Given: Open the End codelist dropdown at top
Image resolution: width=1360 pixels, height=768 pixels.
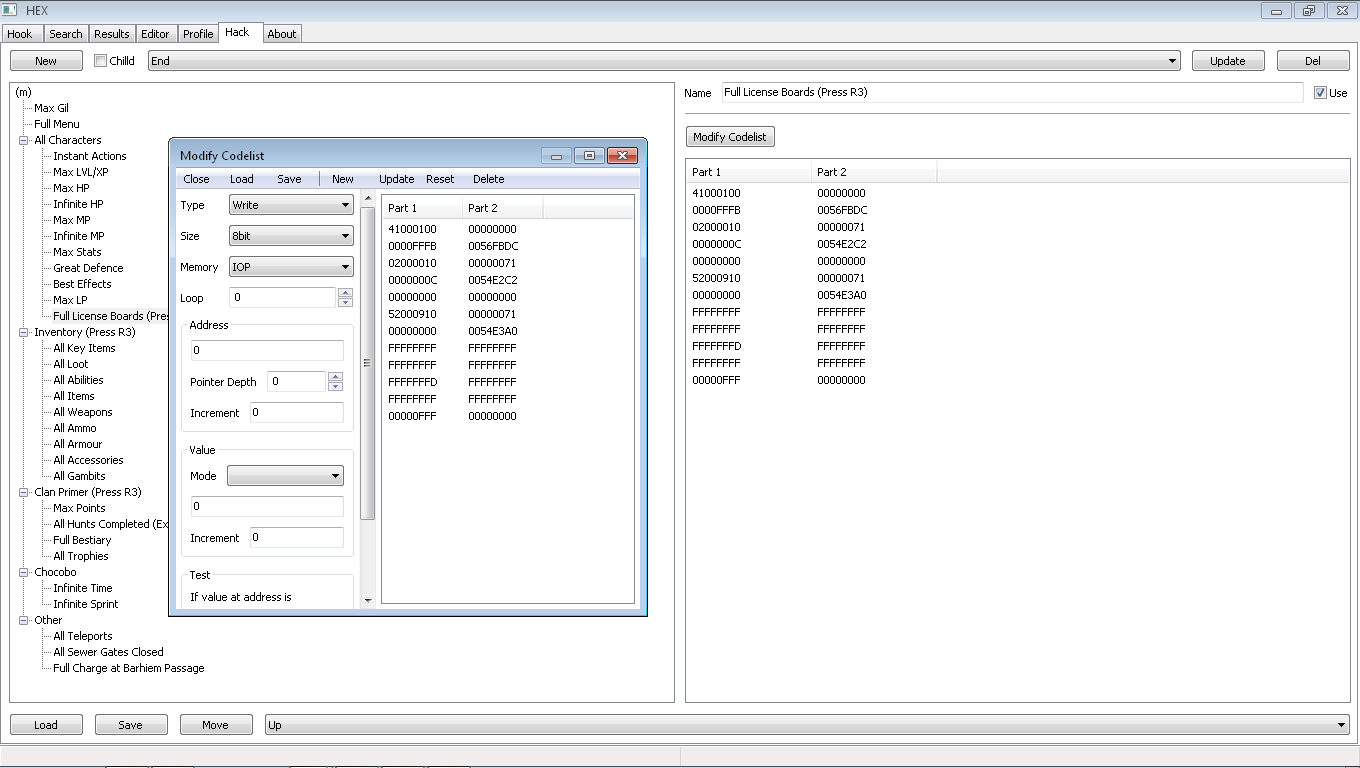Looking at the screenshot, I should pyautogui.click(x=1172, y=60).
